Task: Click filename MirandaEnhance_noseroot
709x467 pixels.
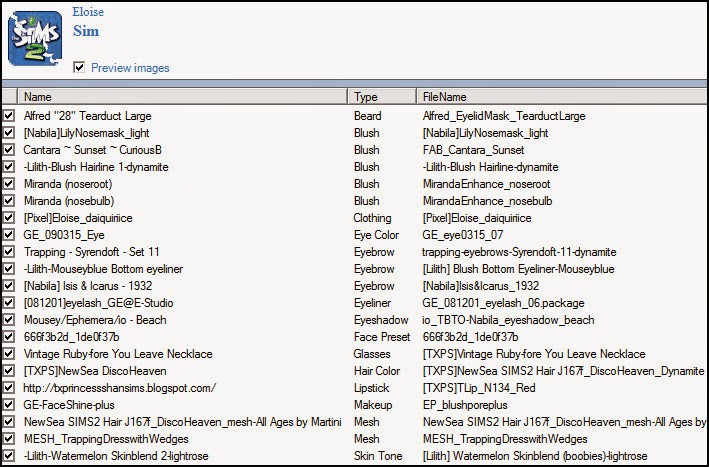Action: [487, 184]
